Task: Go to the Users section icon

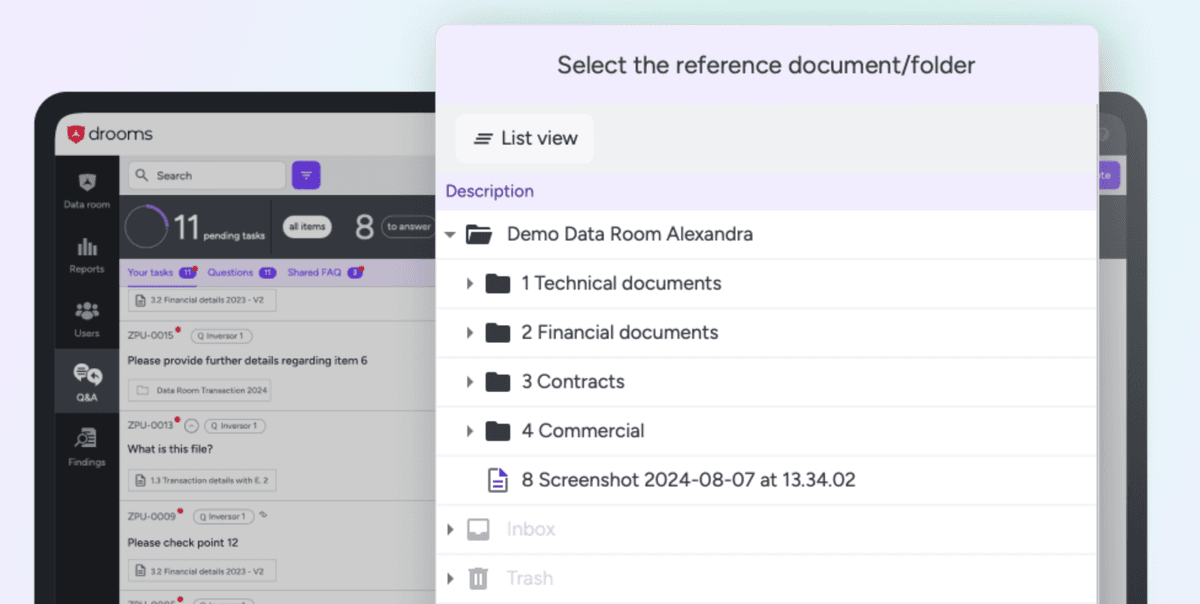Action: coord(86,318)
